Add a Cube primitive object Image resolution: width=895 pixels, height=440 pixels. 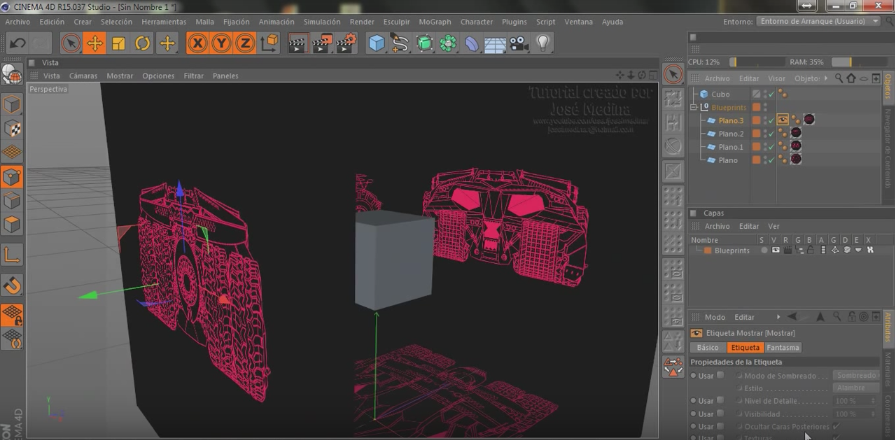[376, 42]
